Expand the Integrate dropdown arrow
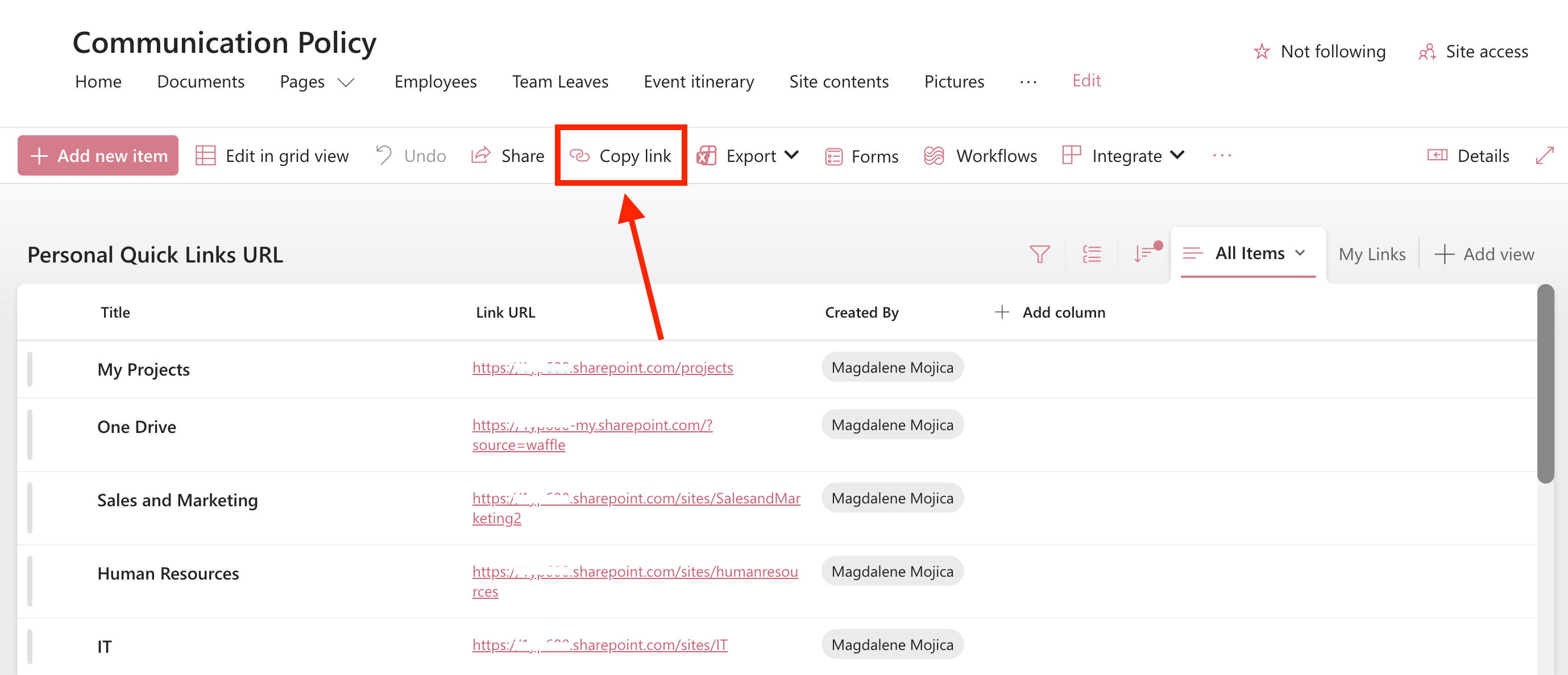This screenshot has height=675, width=1568. 1177,155
